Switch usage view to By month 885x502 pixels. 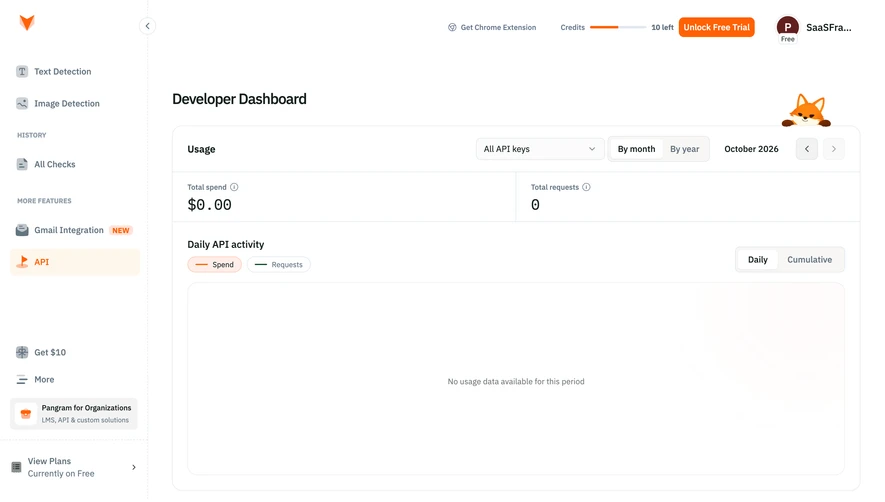pyautogui.click(x=636, y=149)
